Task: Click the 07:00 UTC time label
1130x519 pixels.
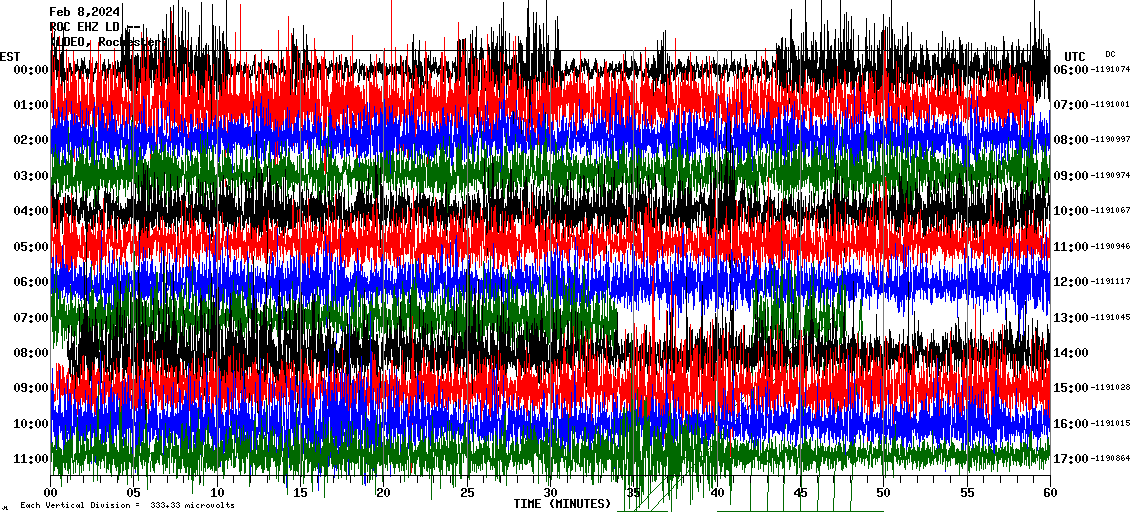Action: (1071, 105)
